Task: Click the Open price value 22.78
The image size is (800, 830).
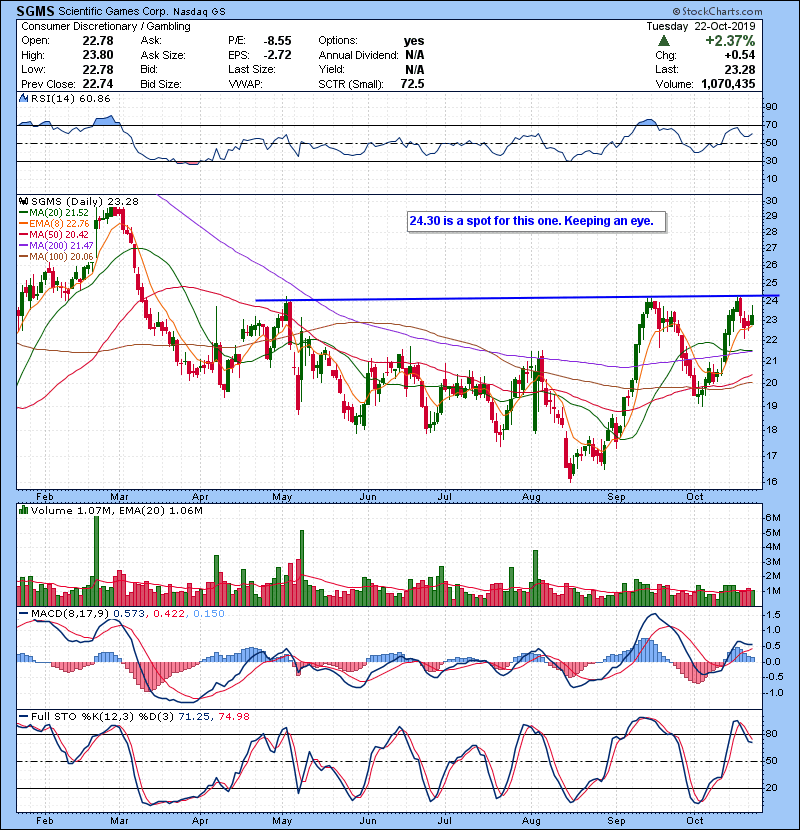Action: pos(97,40)
